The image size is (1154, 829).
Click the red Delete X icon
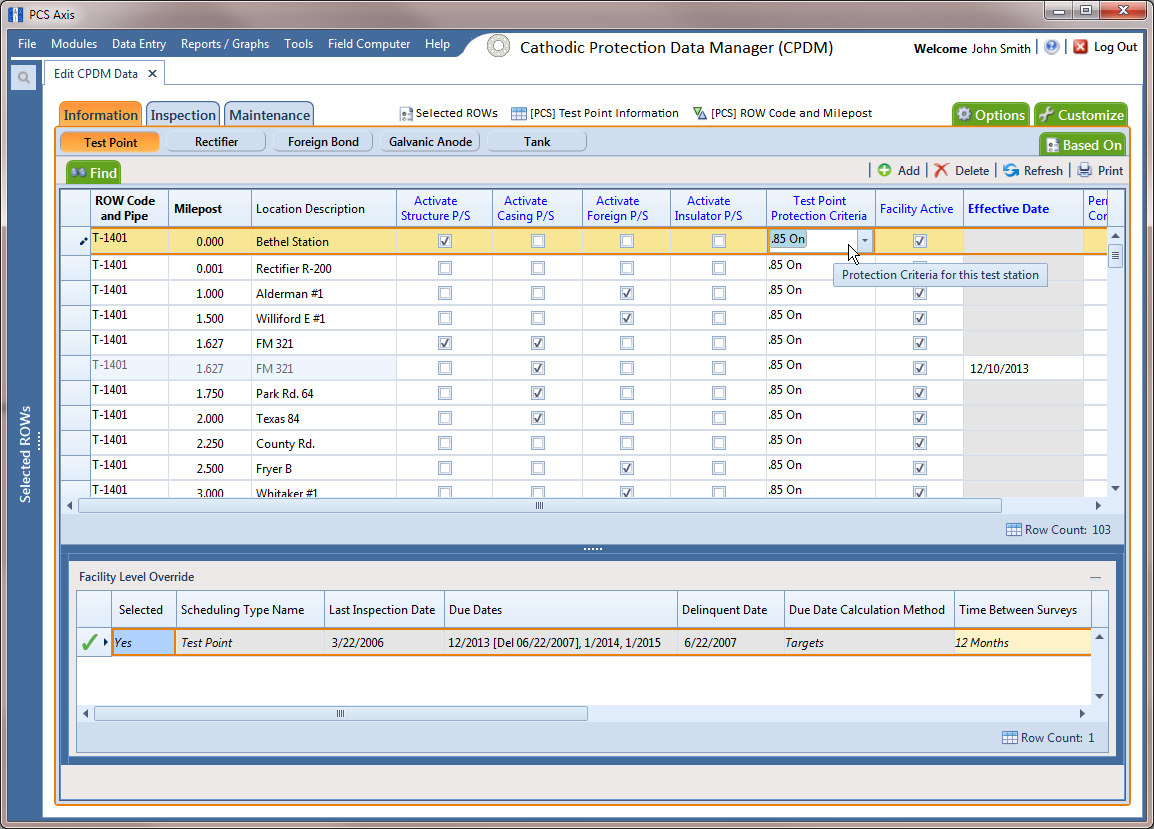[x=941, y=170]
